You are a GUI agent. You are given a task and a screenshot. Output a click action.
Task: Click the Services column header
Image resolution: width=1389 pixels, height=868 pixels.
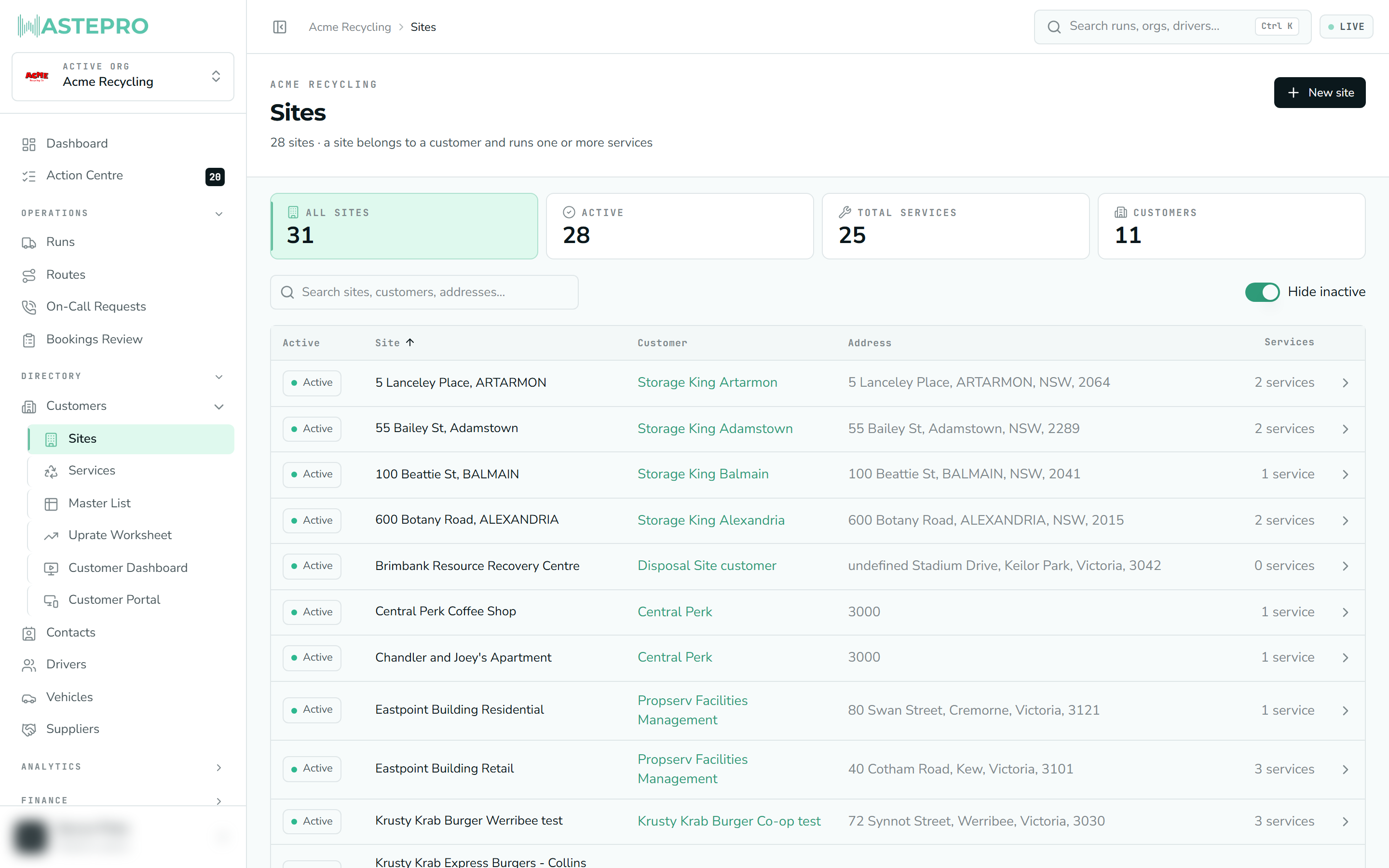coord(1289,342)
